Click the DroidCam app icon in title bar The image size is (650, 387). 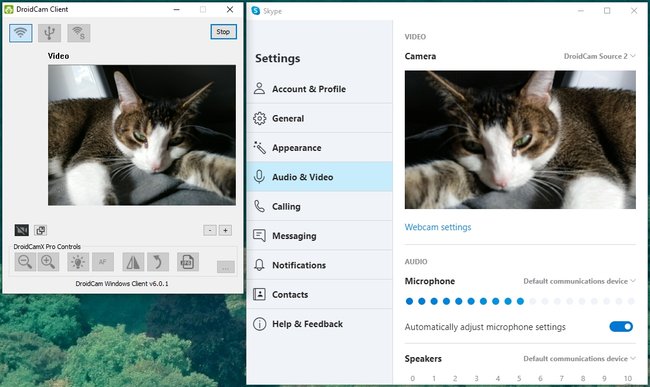(x=9, y=9)
